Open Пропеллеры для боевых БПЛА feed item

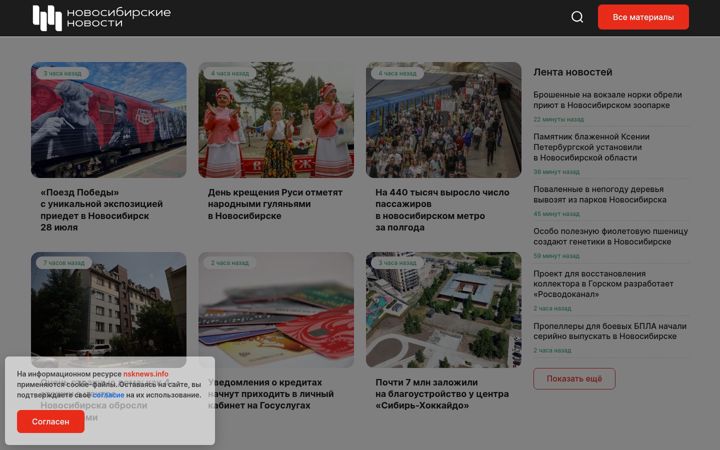point(610,331)
